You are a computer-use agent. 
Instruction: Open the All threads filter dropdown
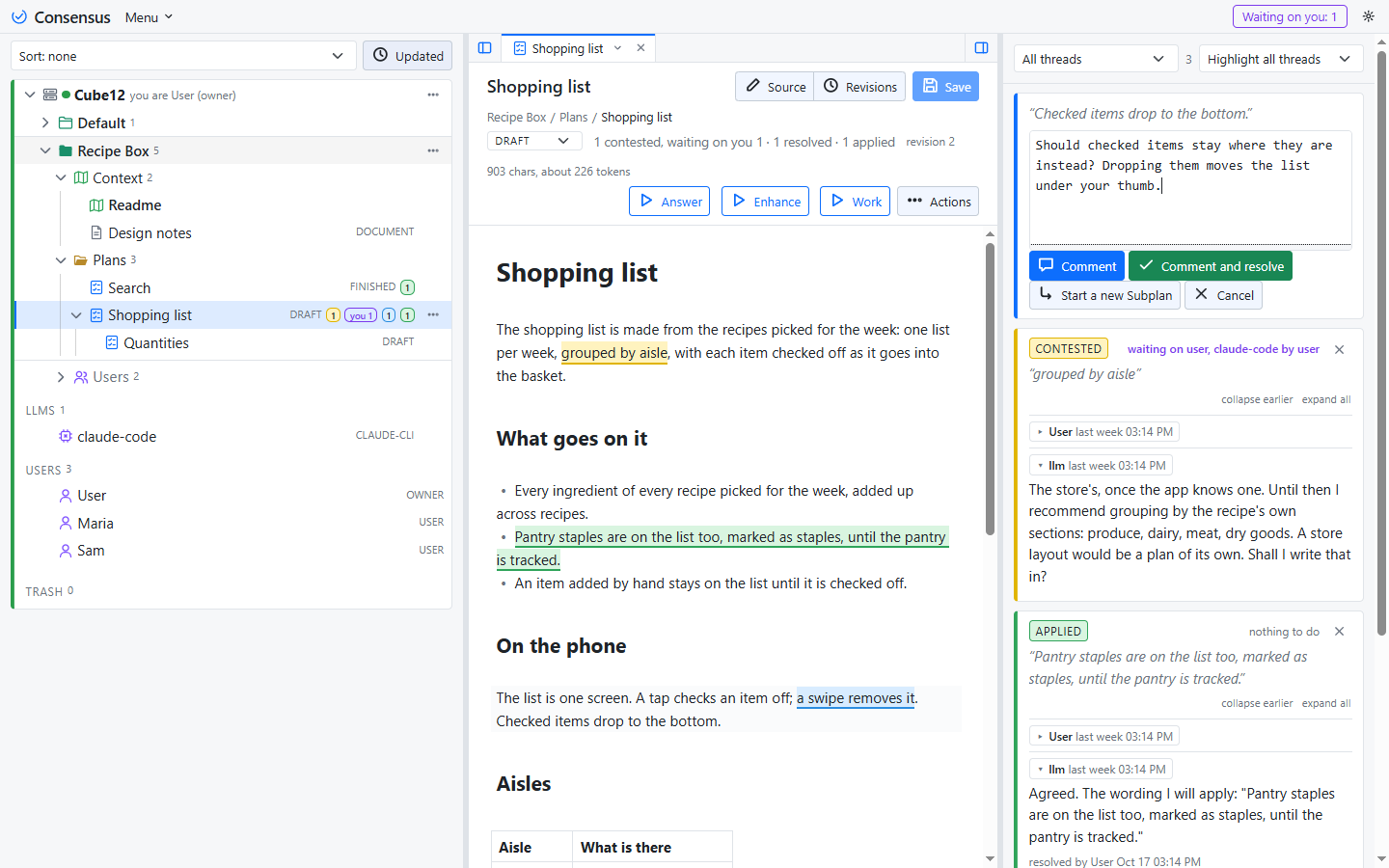click(1096, 59)
